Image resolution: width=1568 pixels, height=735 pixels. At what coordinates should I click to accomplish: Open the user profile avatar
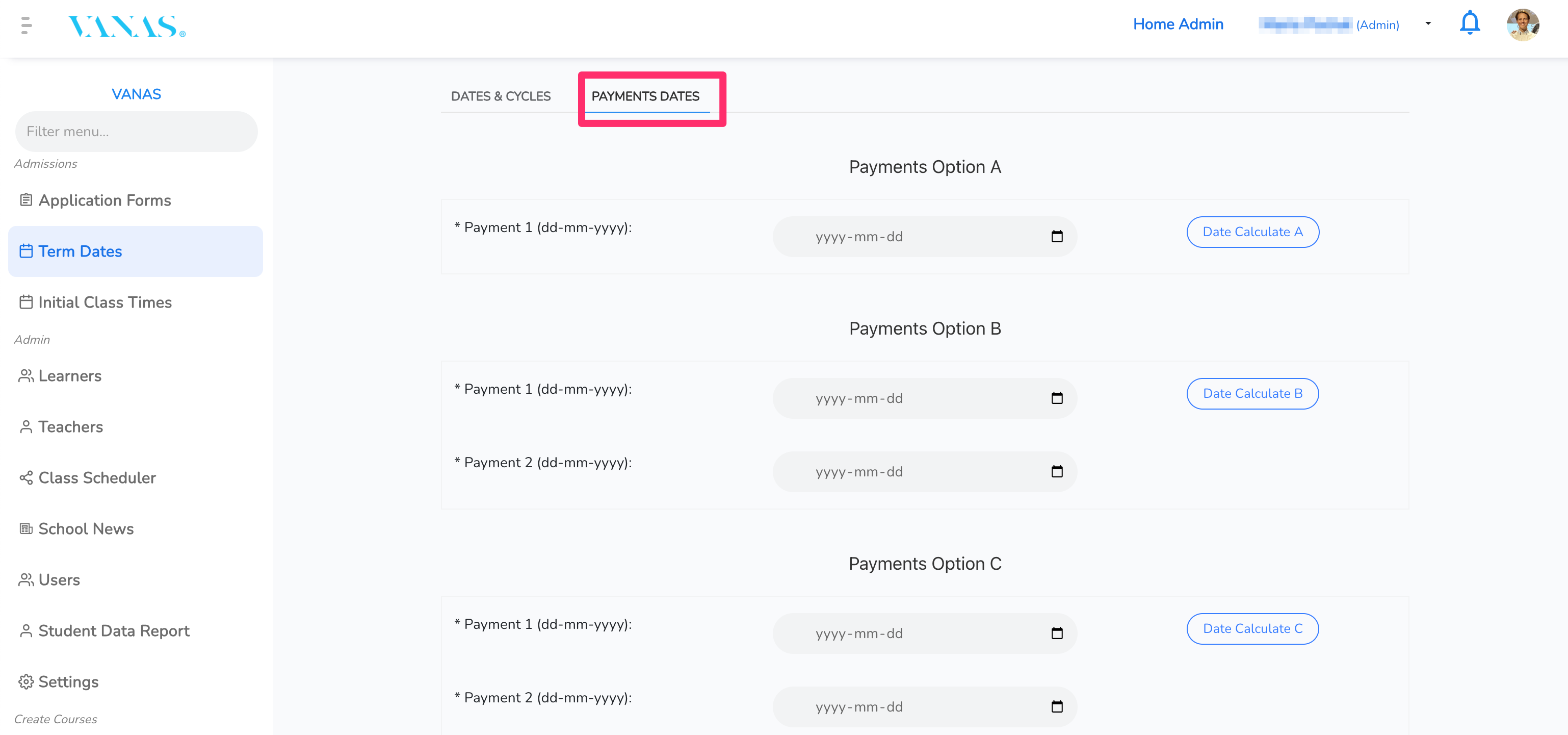pos(1522,25)
